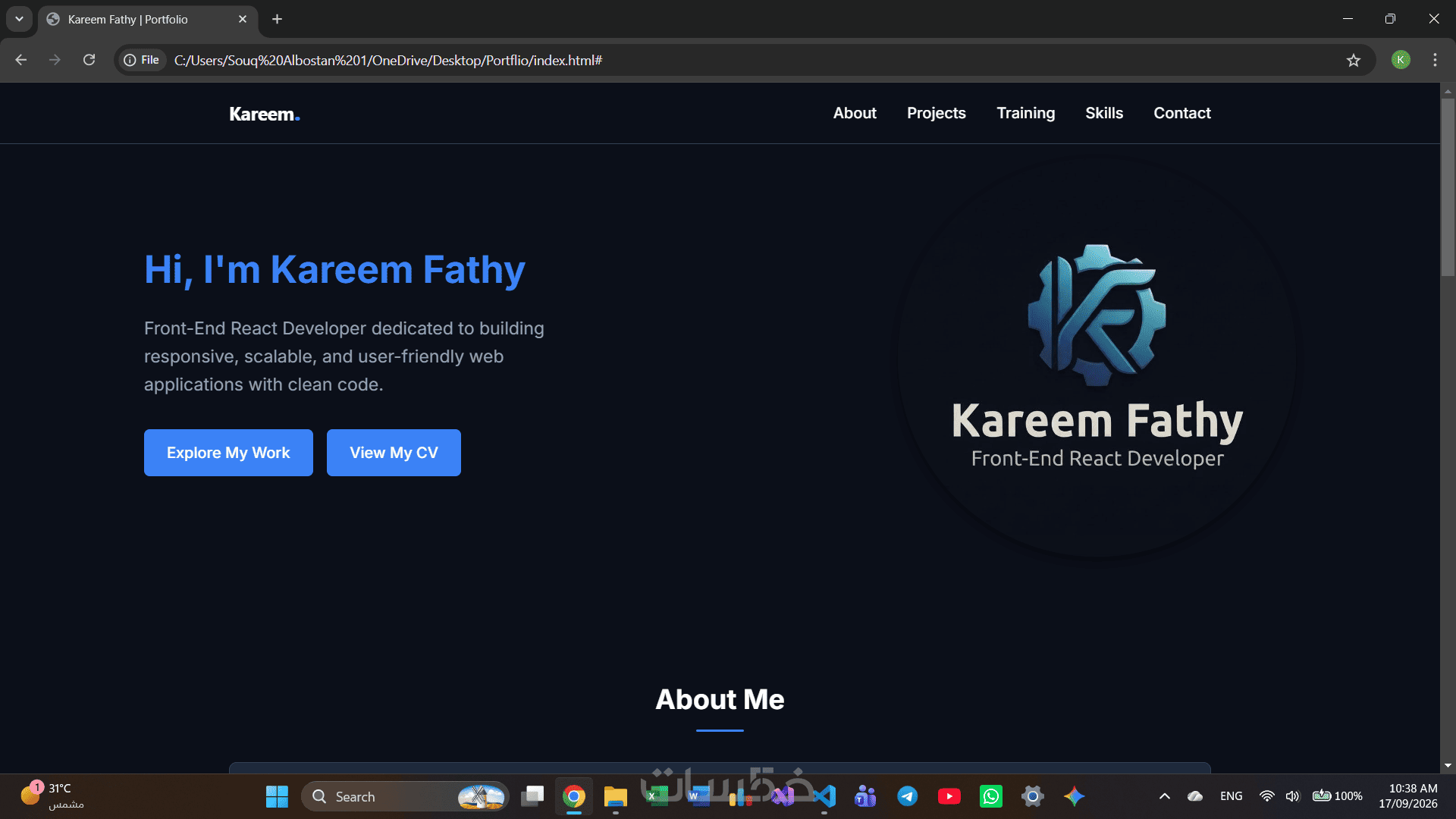Image resolution: width=1456 pixels, height=819 pixels.
Task: Open Chrome's three-dot menu
Action: (1435, 60)
